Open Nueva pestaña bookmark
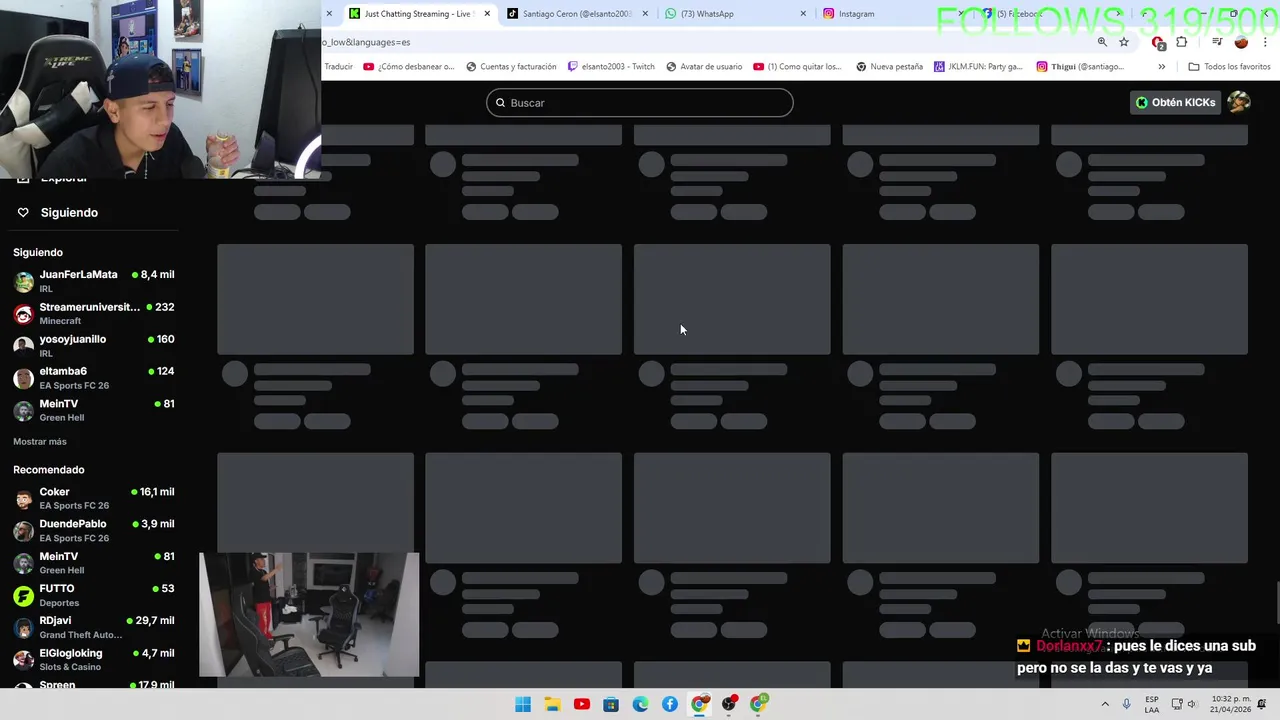The height and width of the screenshot is (720, 1280). point(888,67)
